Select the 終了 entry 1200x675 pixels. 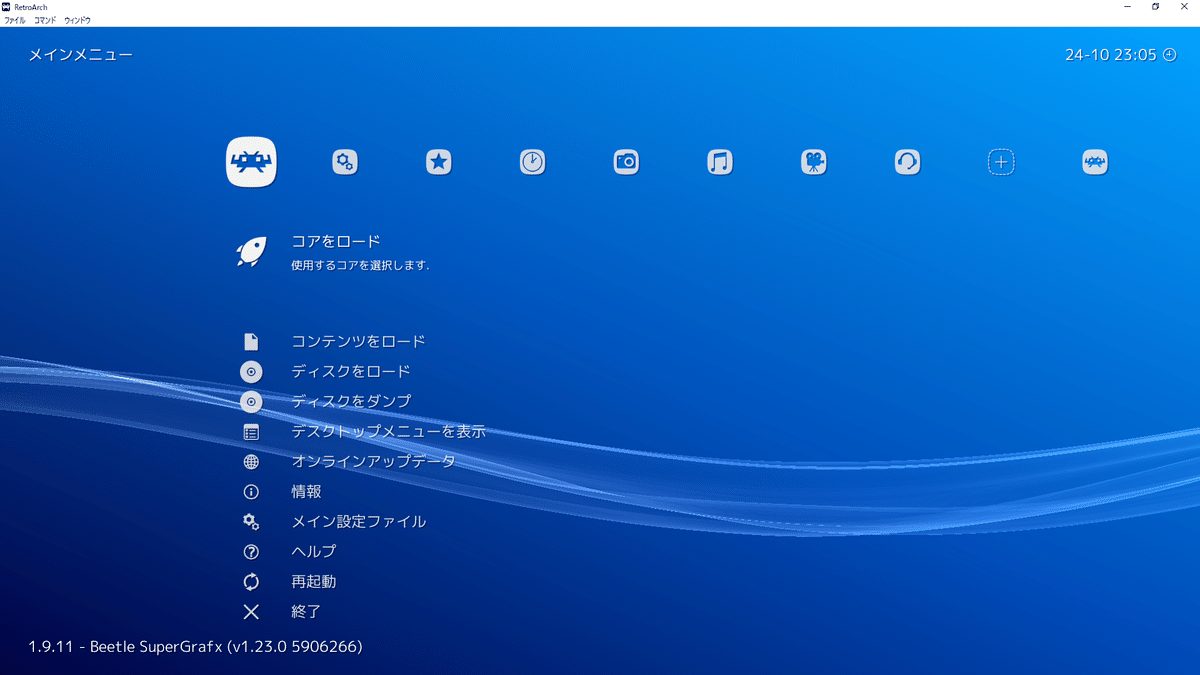pyautogui.click(x=306, y=612)
